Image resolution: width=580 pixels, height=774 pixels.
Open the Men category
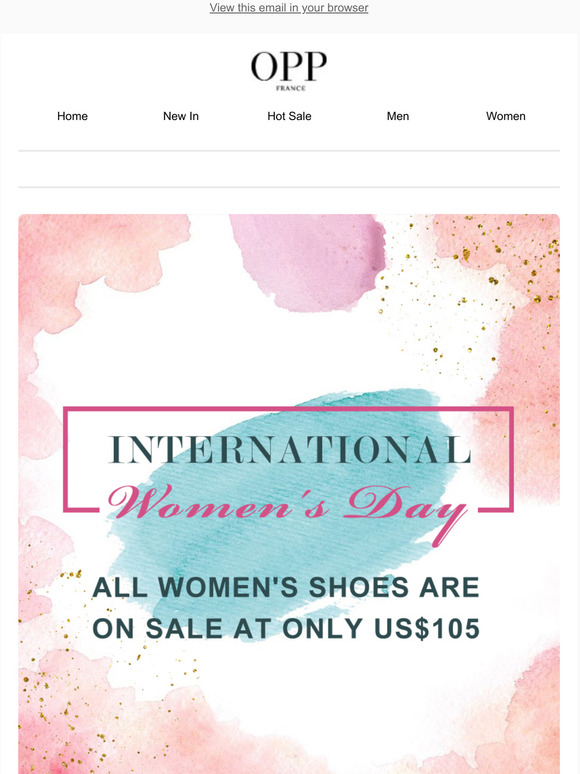pos(398,116)
